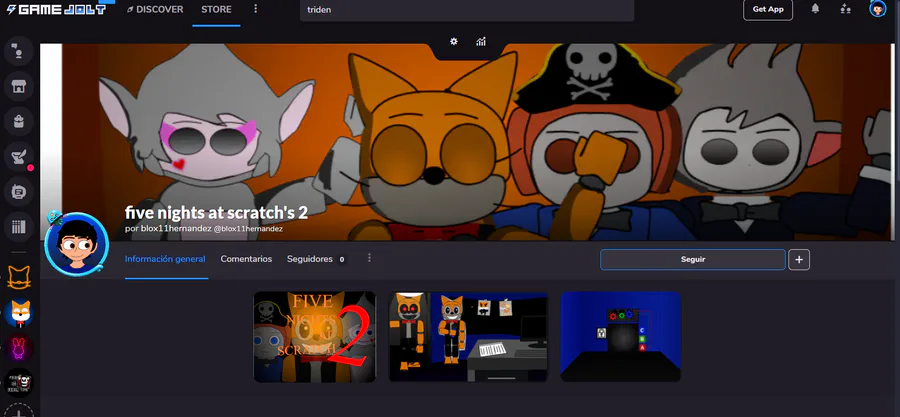900x417 pixels.
Task: Click the Get App button
Action: click(768, 10)
